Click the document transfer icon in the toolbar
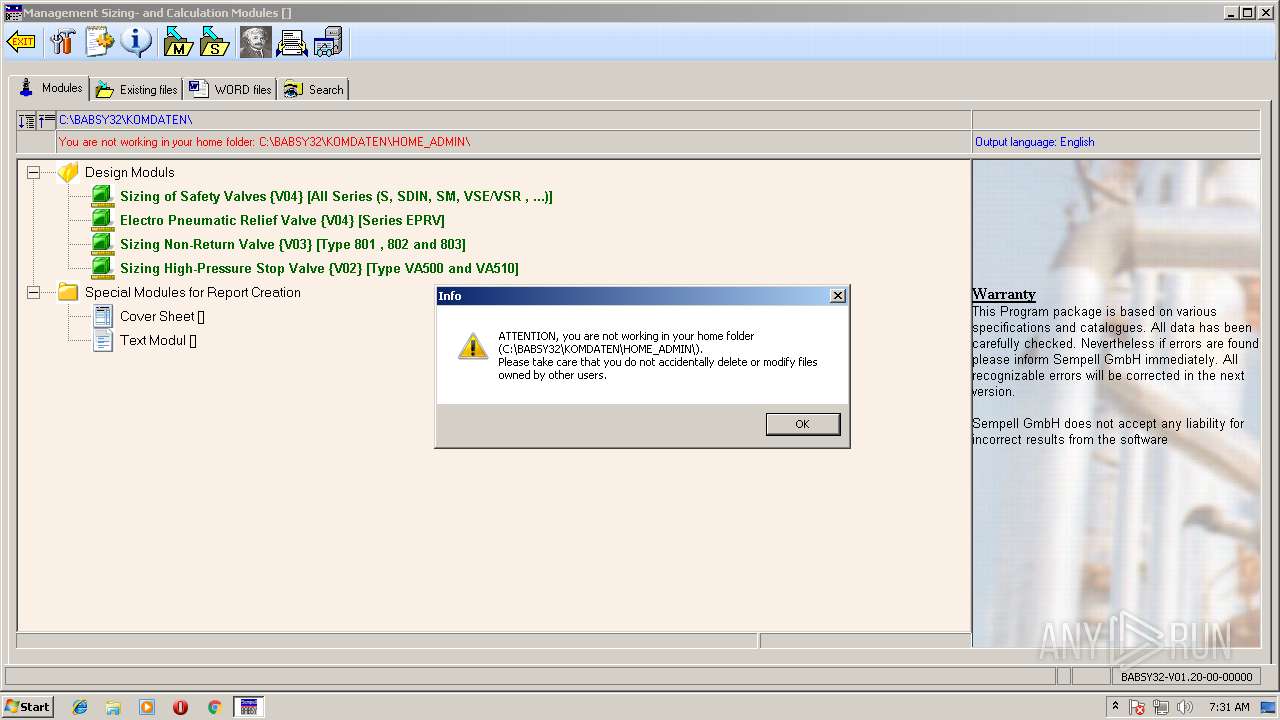Viewport: 1280px width, 720px height. 292,42
